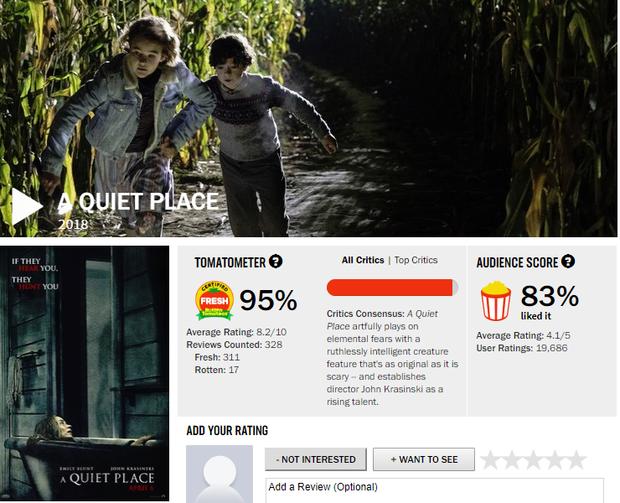Mark movie as Not Interested
The image size is (620, 503).
pos(316,460)
